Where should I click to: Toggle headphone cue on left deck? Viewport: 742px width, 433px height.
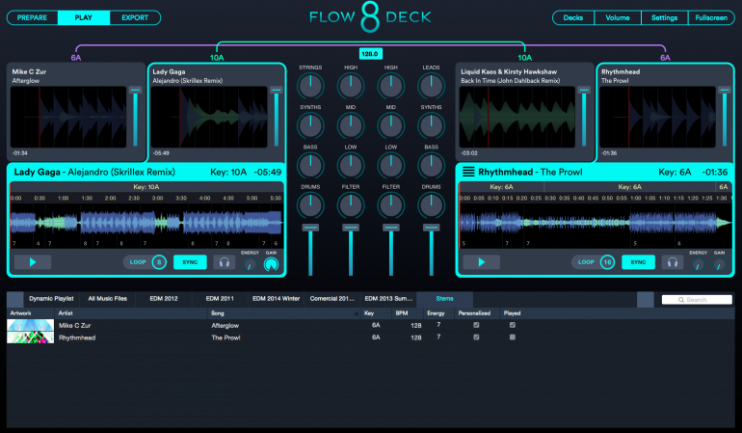[x=223, y=262]
